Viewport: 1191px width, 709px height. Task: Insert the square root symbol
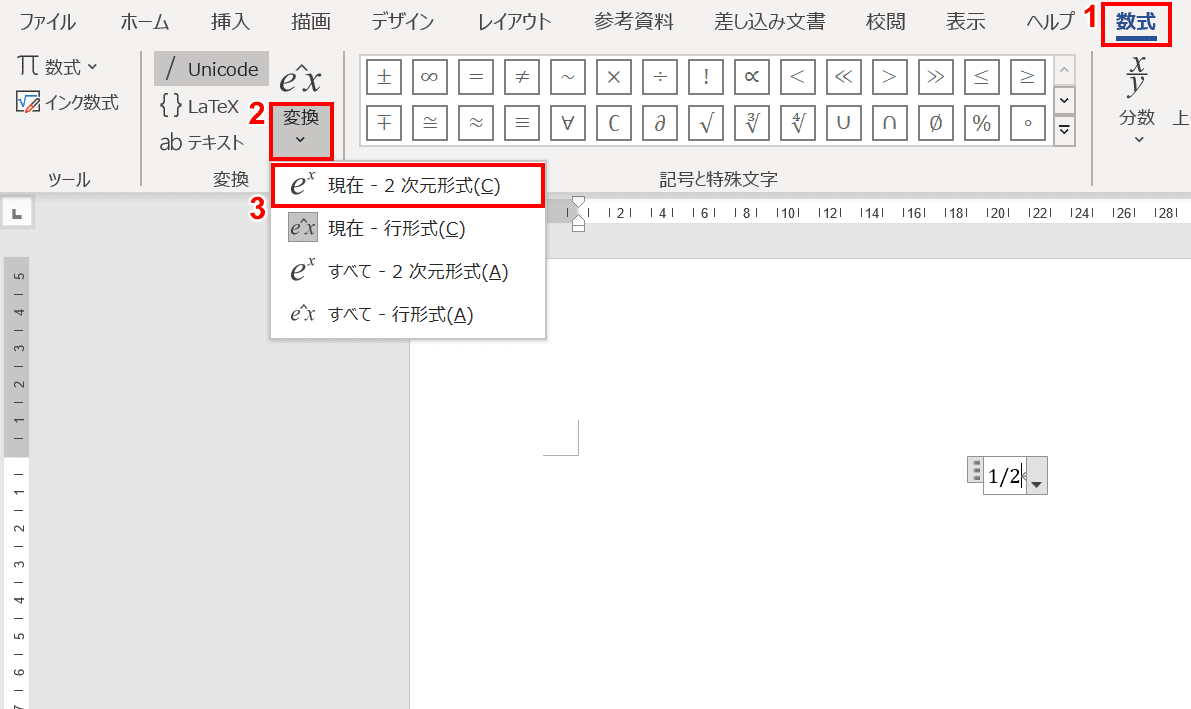706,123
